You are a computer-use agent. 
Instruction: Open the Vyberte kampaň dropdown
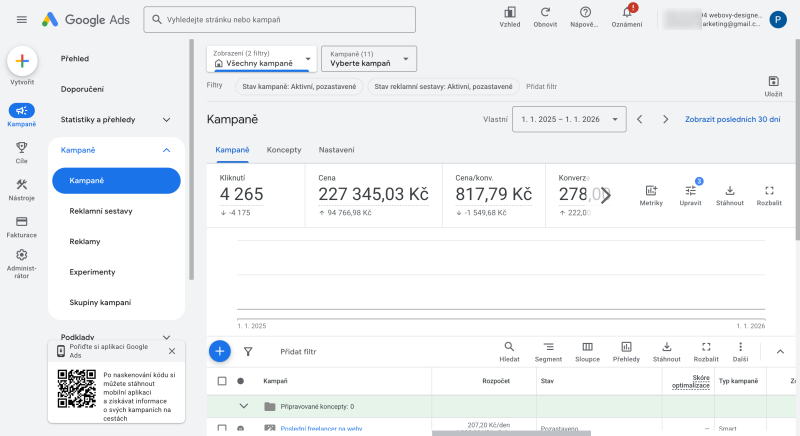[369, 59]
